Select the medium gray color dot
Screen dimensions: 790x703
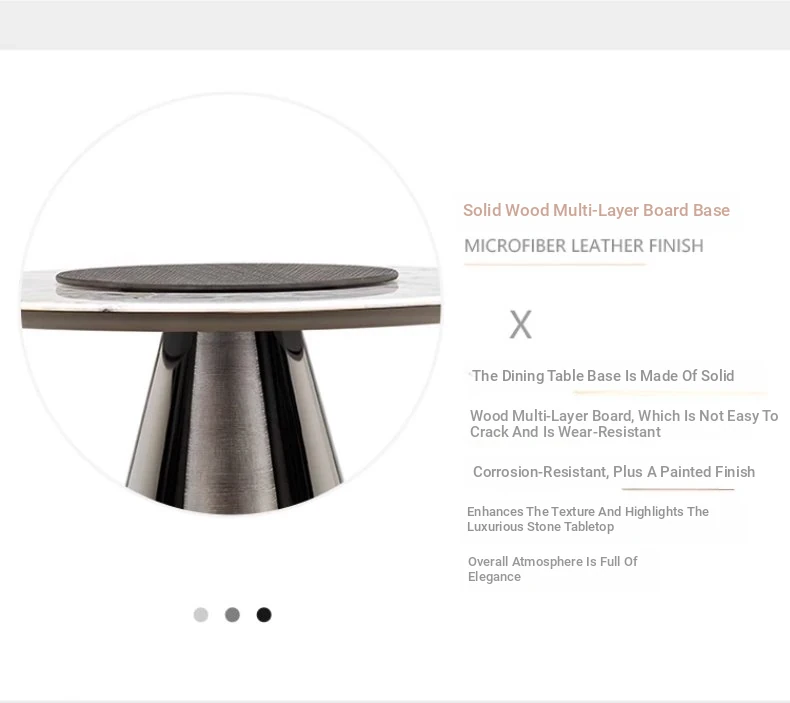pyautogui.click(x=232, y=615)
